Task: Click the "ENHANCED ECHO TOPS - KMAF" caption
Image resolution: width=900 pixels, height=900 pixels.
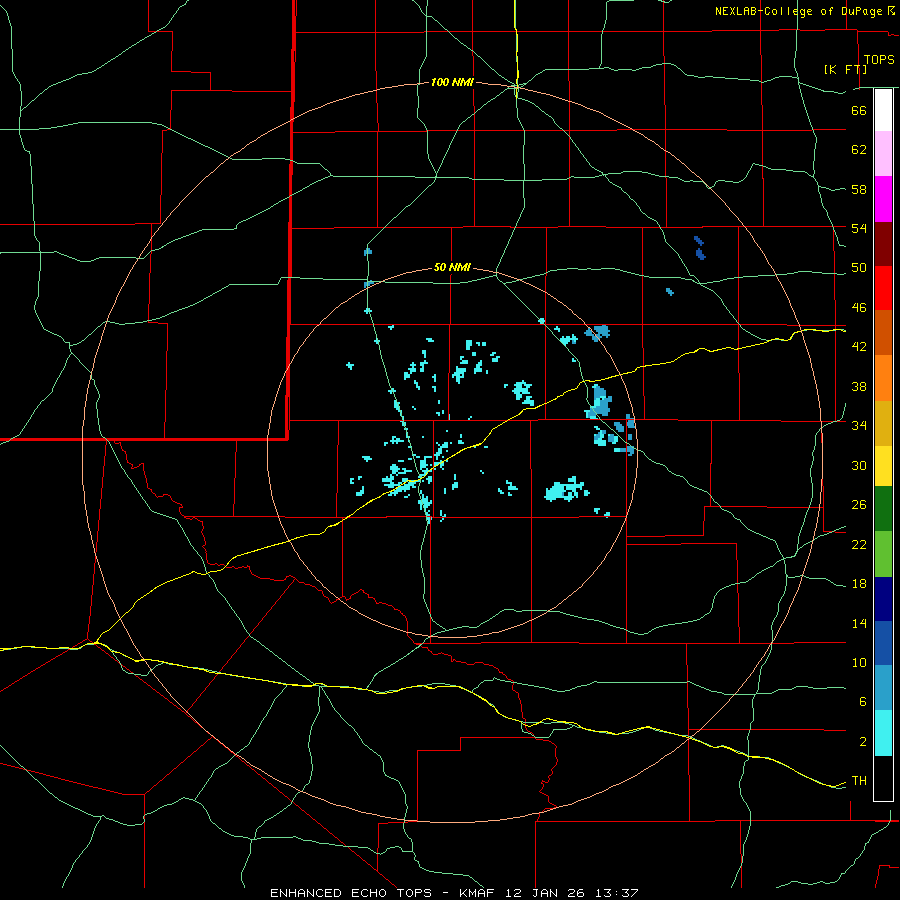Action: (x=382, y=893)
